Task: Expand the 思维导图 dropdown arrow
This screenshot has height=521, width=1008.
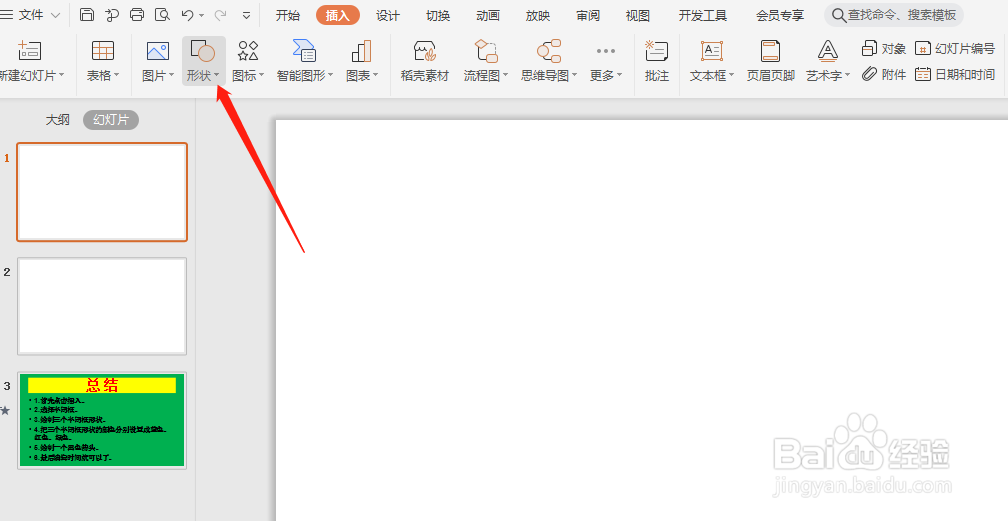Action: click(574, 75)
